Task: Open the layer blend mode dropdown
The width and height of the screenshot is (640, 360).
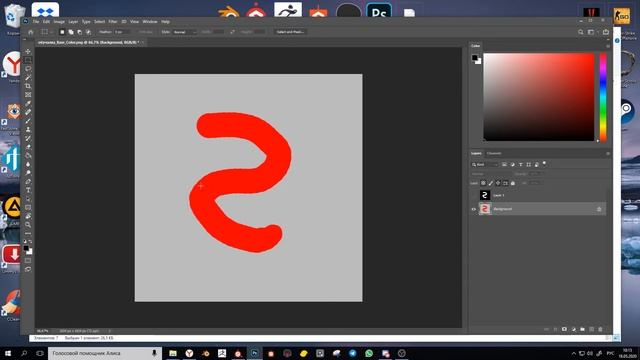Action: coord(490,174)
